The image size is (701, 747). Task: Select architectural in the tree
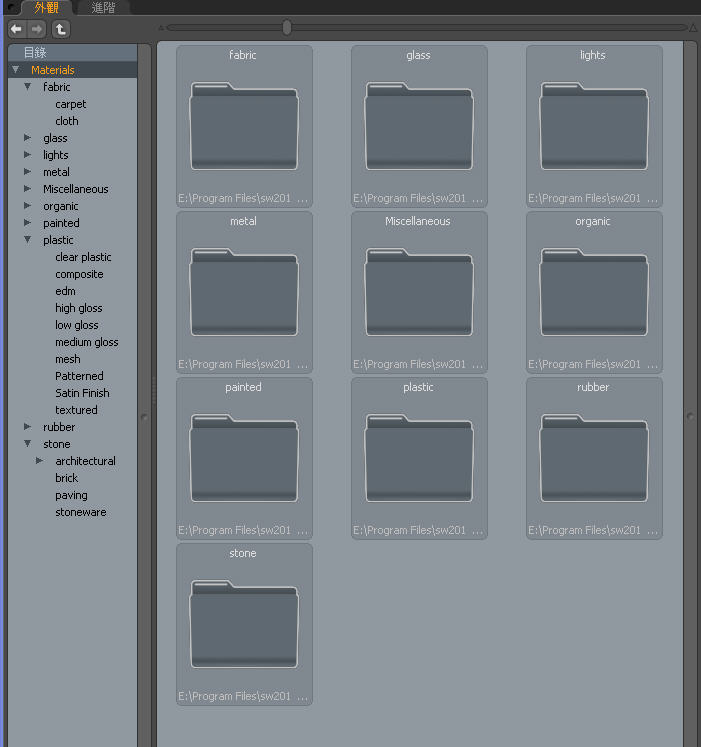85,461
